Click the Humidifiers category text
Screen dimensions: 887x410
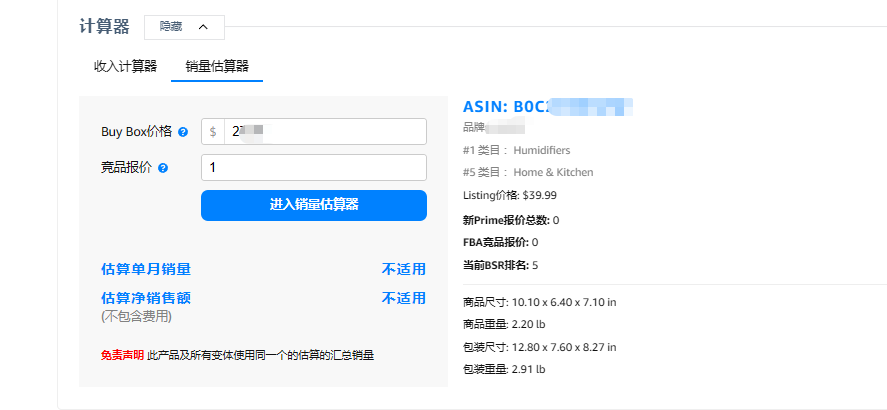click(541, 150)
